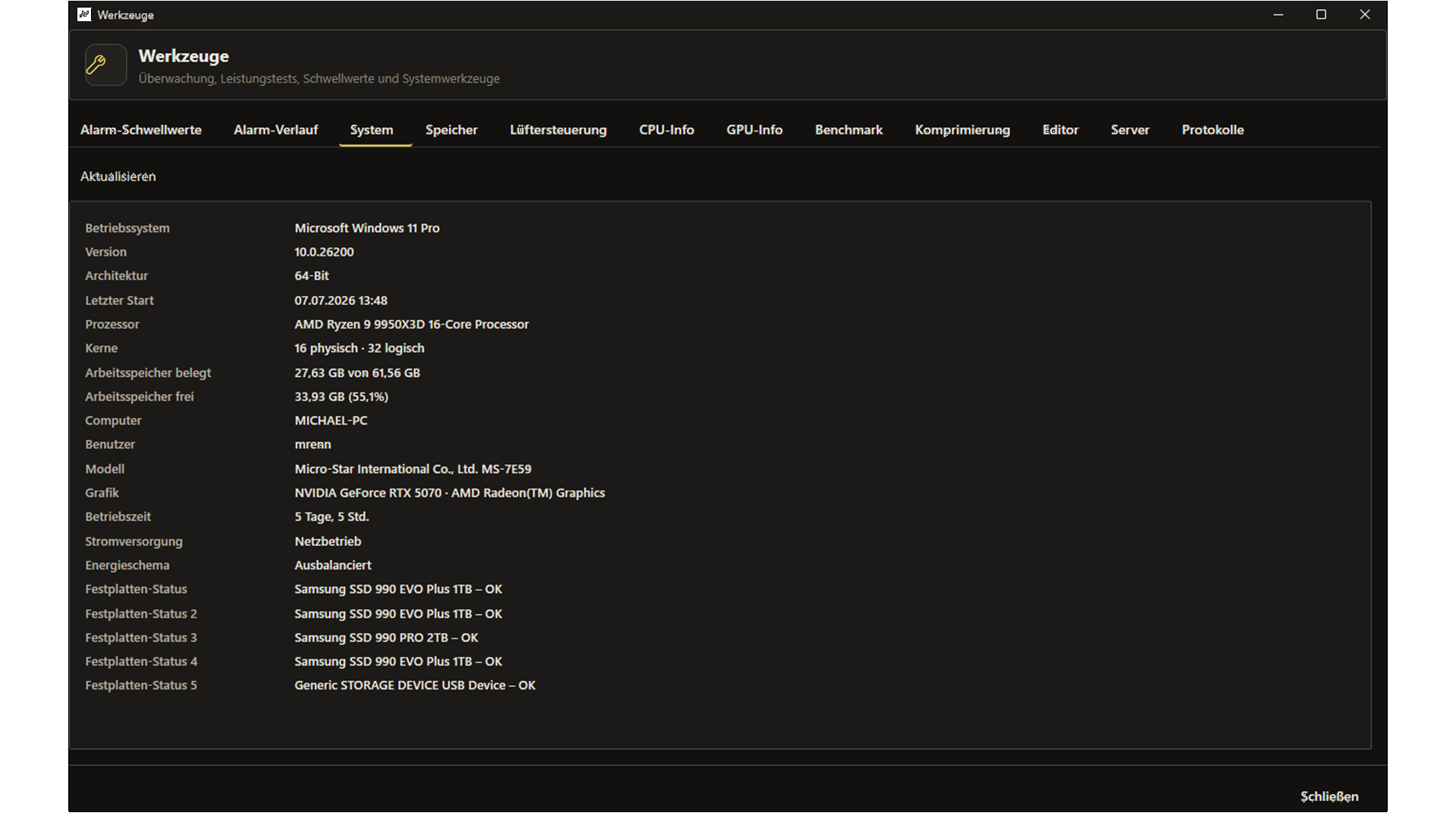Go to the Lüftersteuerung tab

point(558,130)
